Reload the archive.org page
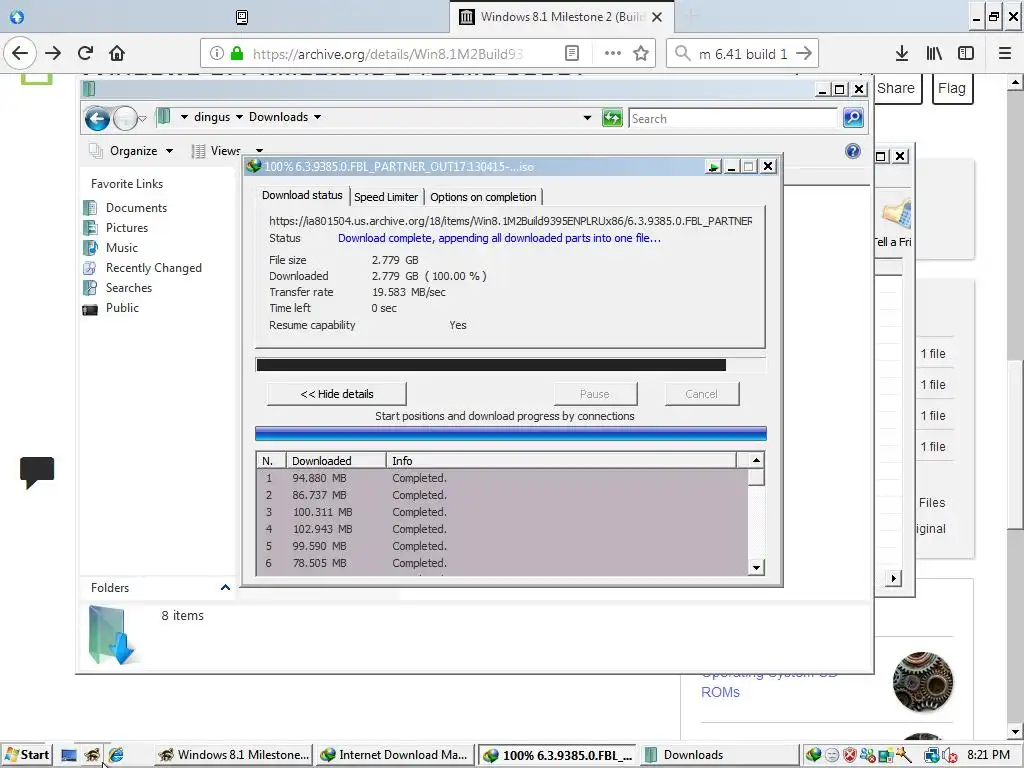The height and width of the screenshot is (768, 1024). pos(85,54)
